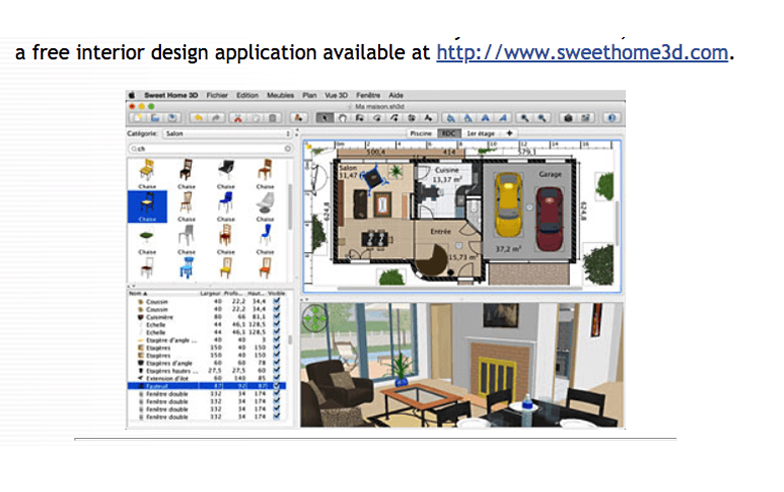Click the Cut scissors icon
Viewport: 784px width, 492px height.
tap(238, 118)
